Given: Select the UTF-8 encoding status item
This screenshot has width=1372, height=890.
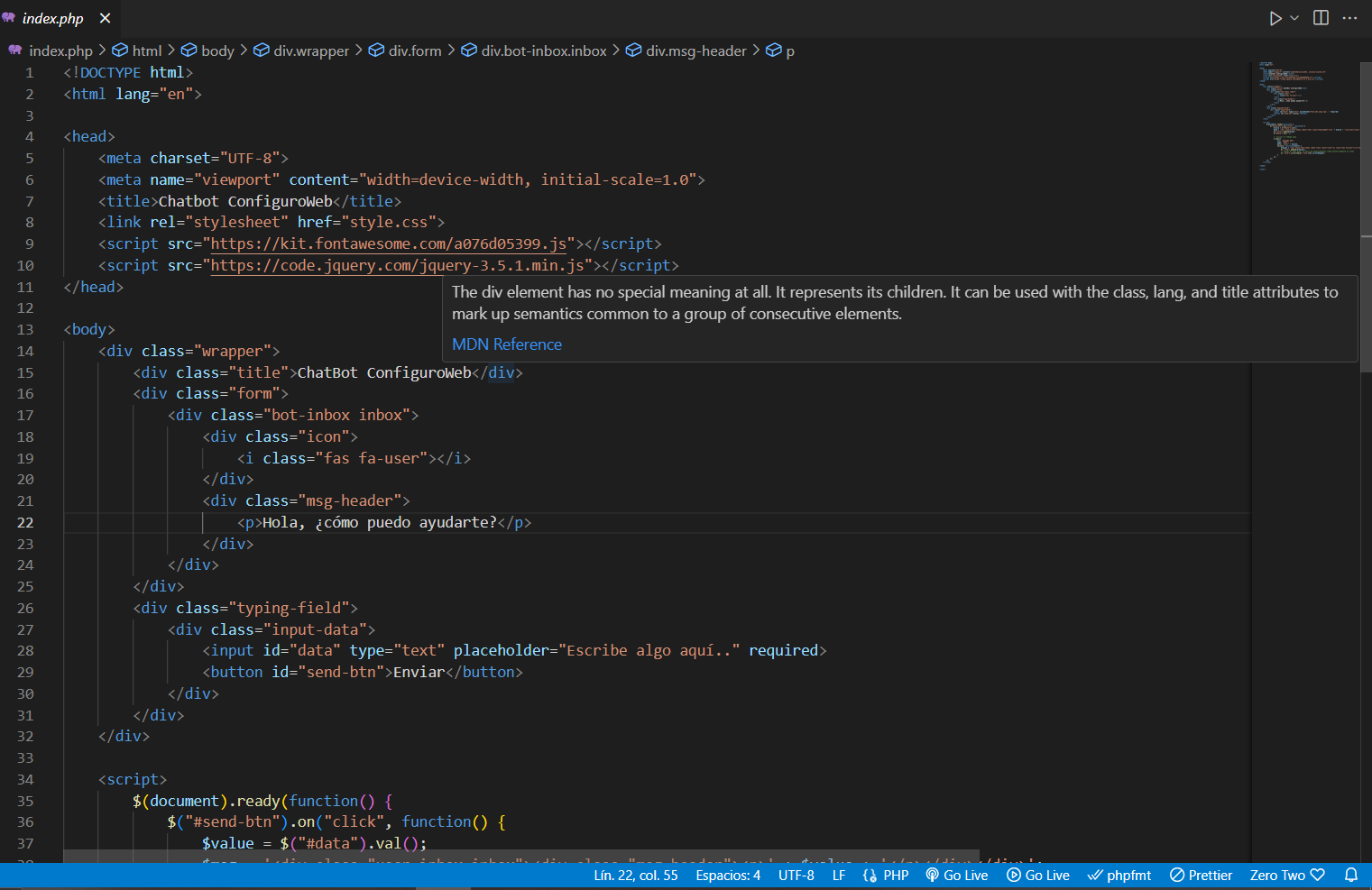Looking at the screenshot, I should click(x=796, y=875).
